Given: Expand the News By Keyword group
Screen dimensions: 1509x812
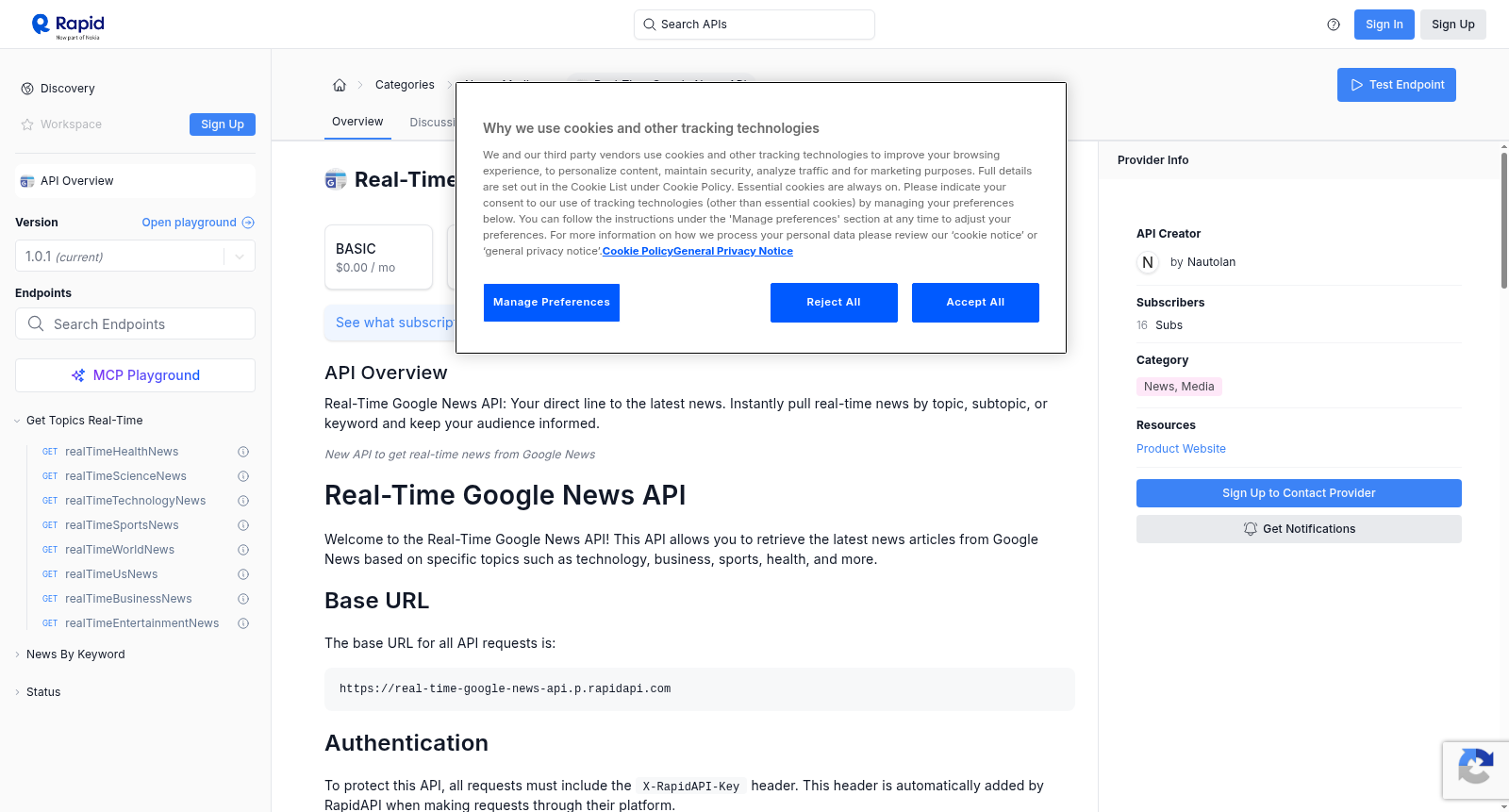Looking at the screenshot, I should tap(71, 655).
